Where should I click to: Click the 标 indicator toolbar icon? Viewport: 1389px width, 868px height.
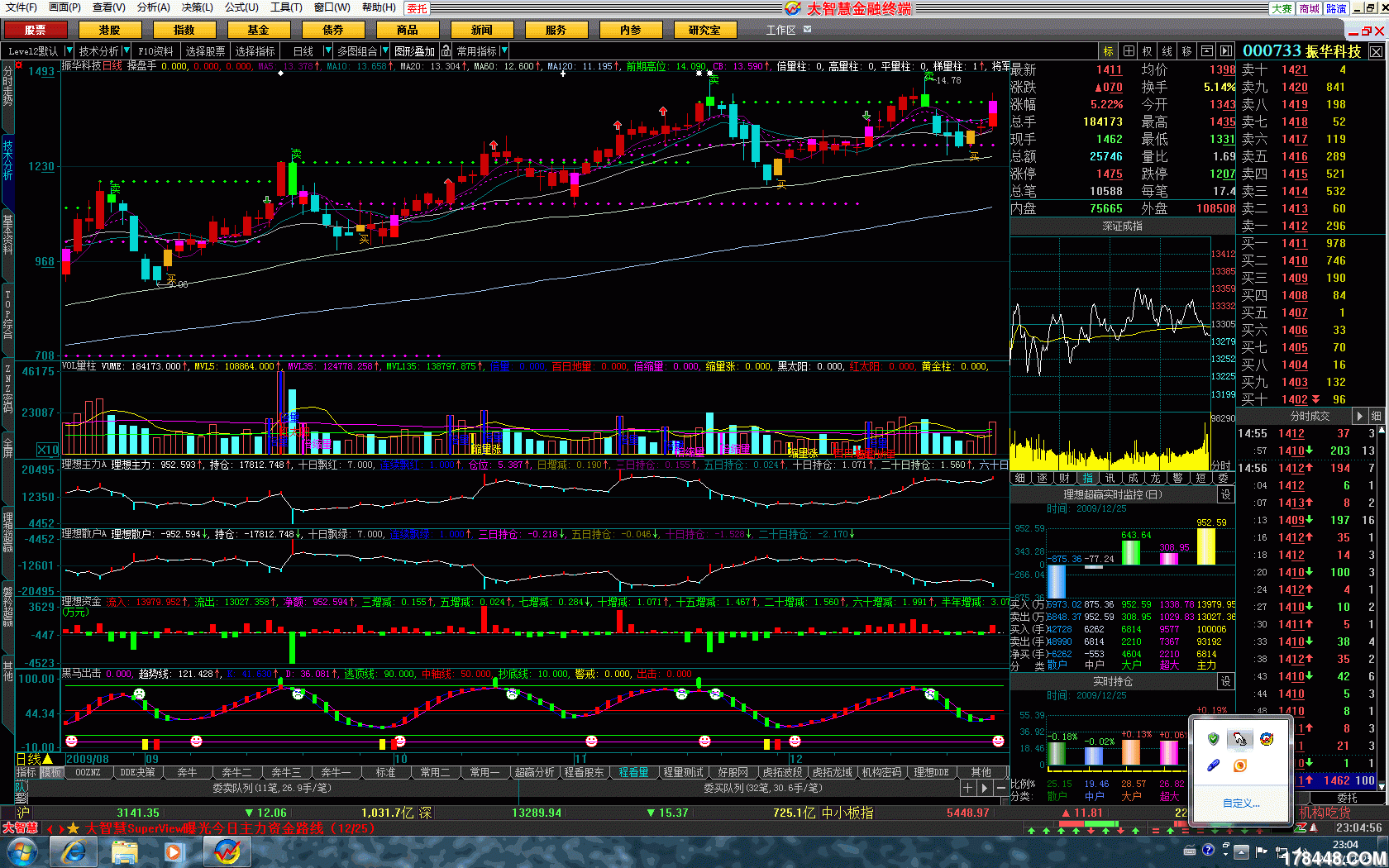[1109, 51]
